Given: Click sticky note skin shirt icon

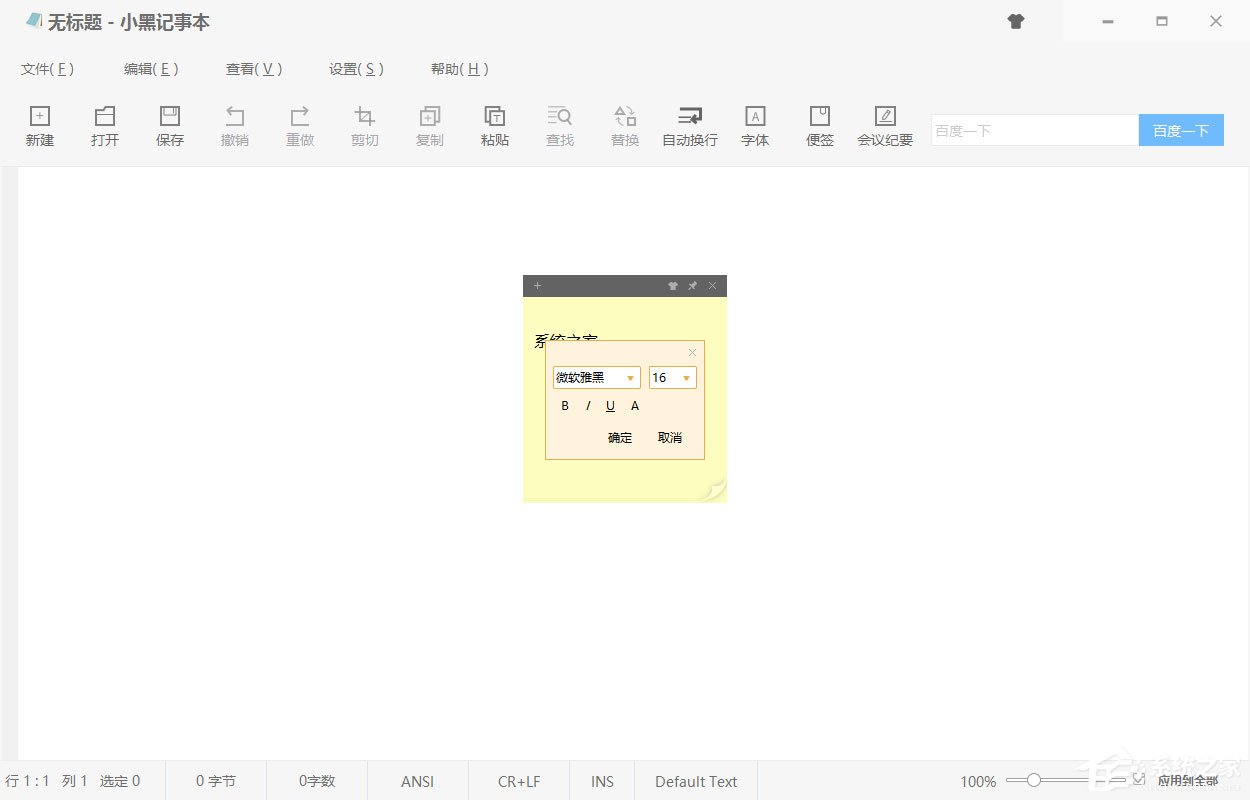Looking at the screenshot, I should click(673, 286).
